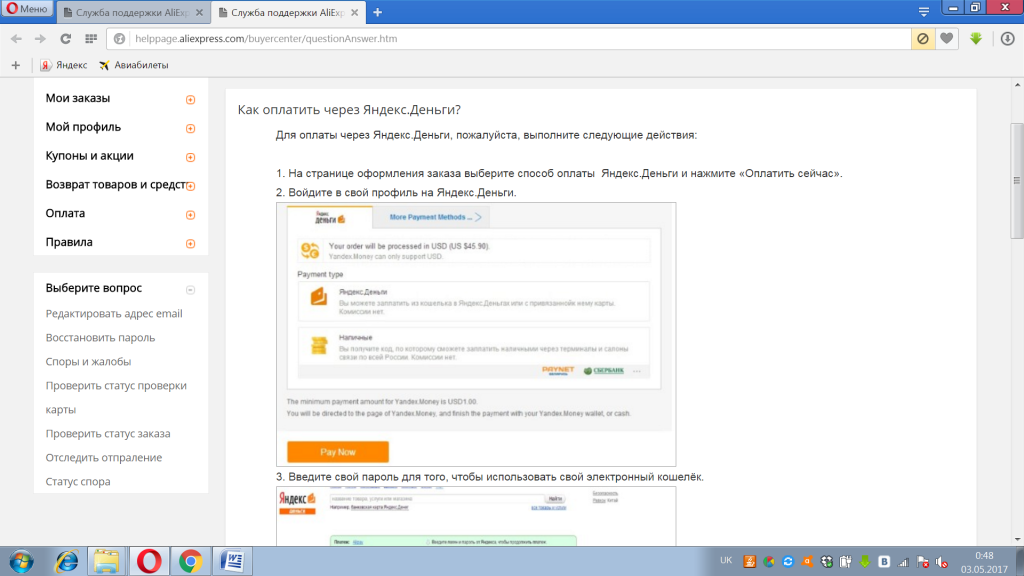Open the Speed Dial grid

(91, 39)
